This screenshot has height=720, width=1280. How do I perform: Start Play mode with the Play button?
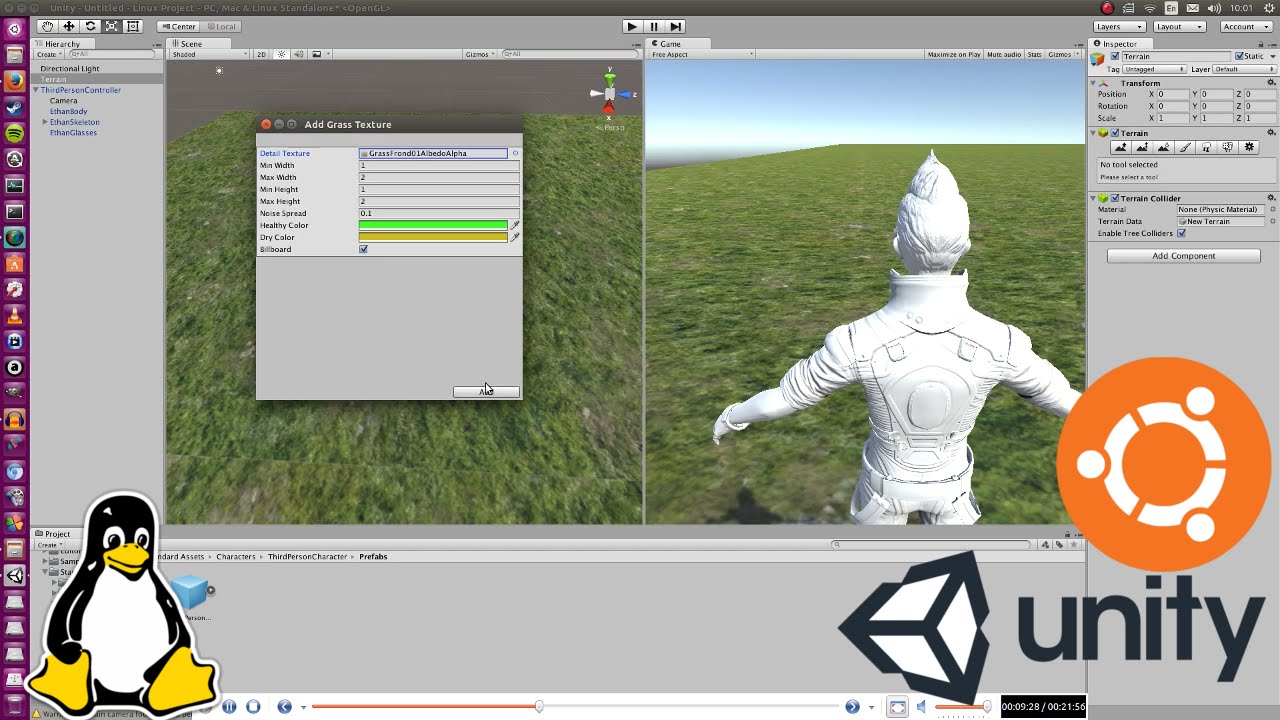pos(631,26)
